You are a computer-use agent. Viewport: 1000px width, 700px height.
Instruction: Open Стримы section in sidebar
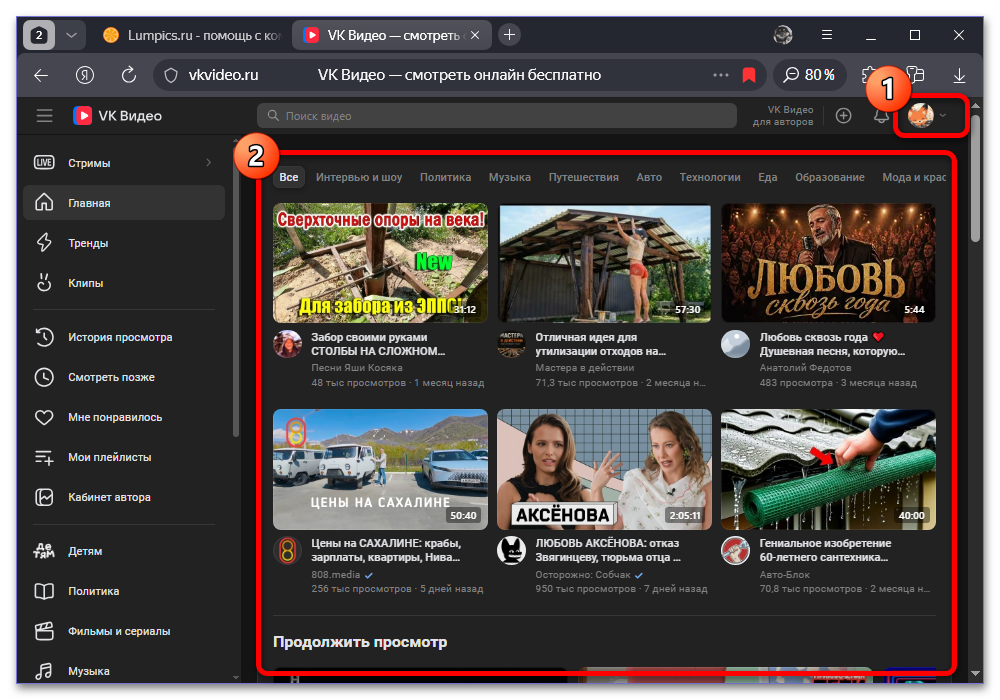coord(124,163)
